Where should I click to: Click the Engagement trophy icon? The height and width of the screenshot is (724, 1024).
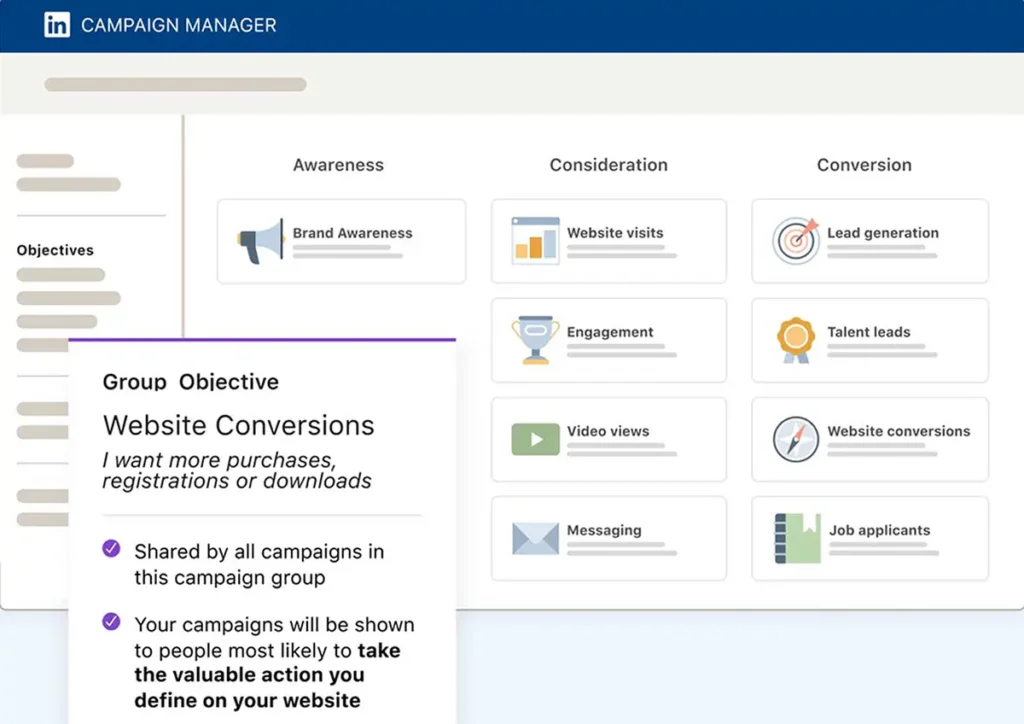pyautogui.click(x=535, y=340)
